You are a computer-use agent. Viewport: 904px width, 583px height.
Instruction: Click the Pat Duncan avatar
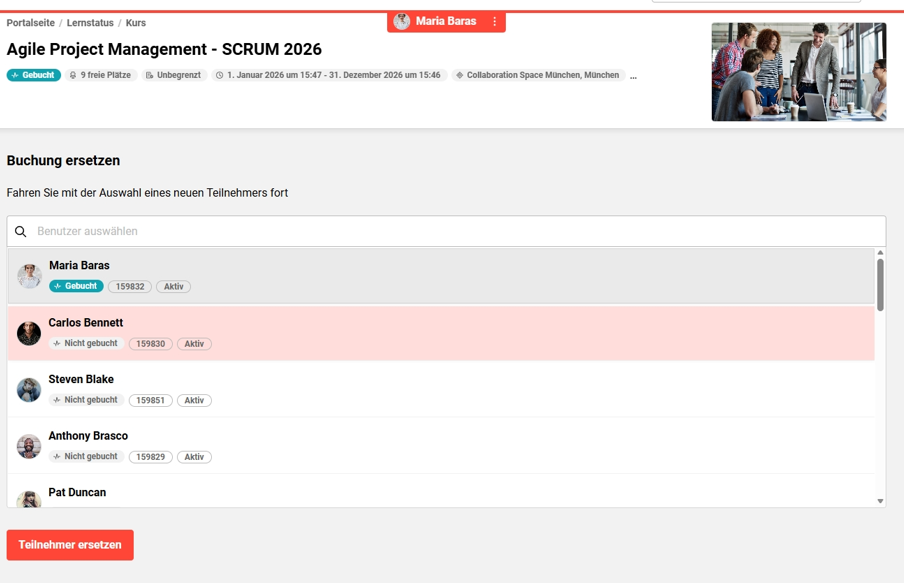pyautogui.click(x=29, y=499)
